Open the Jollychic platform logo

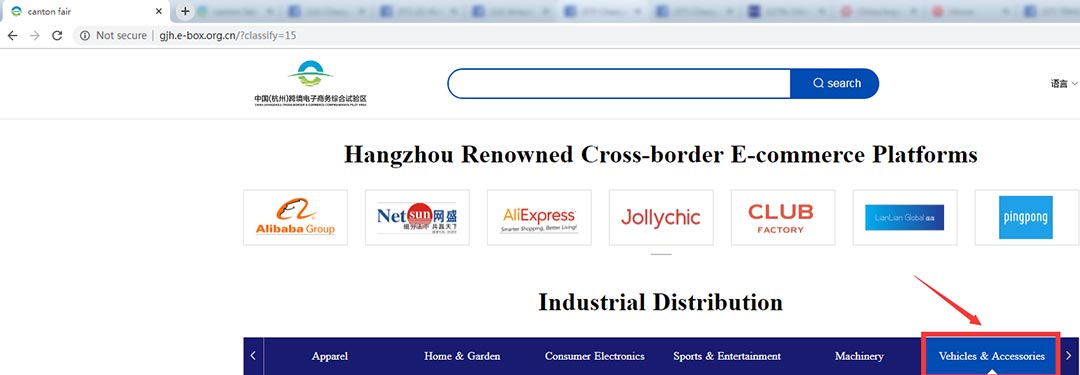pyautogui.click(x=661, y=217)
